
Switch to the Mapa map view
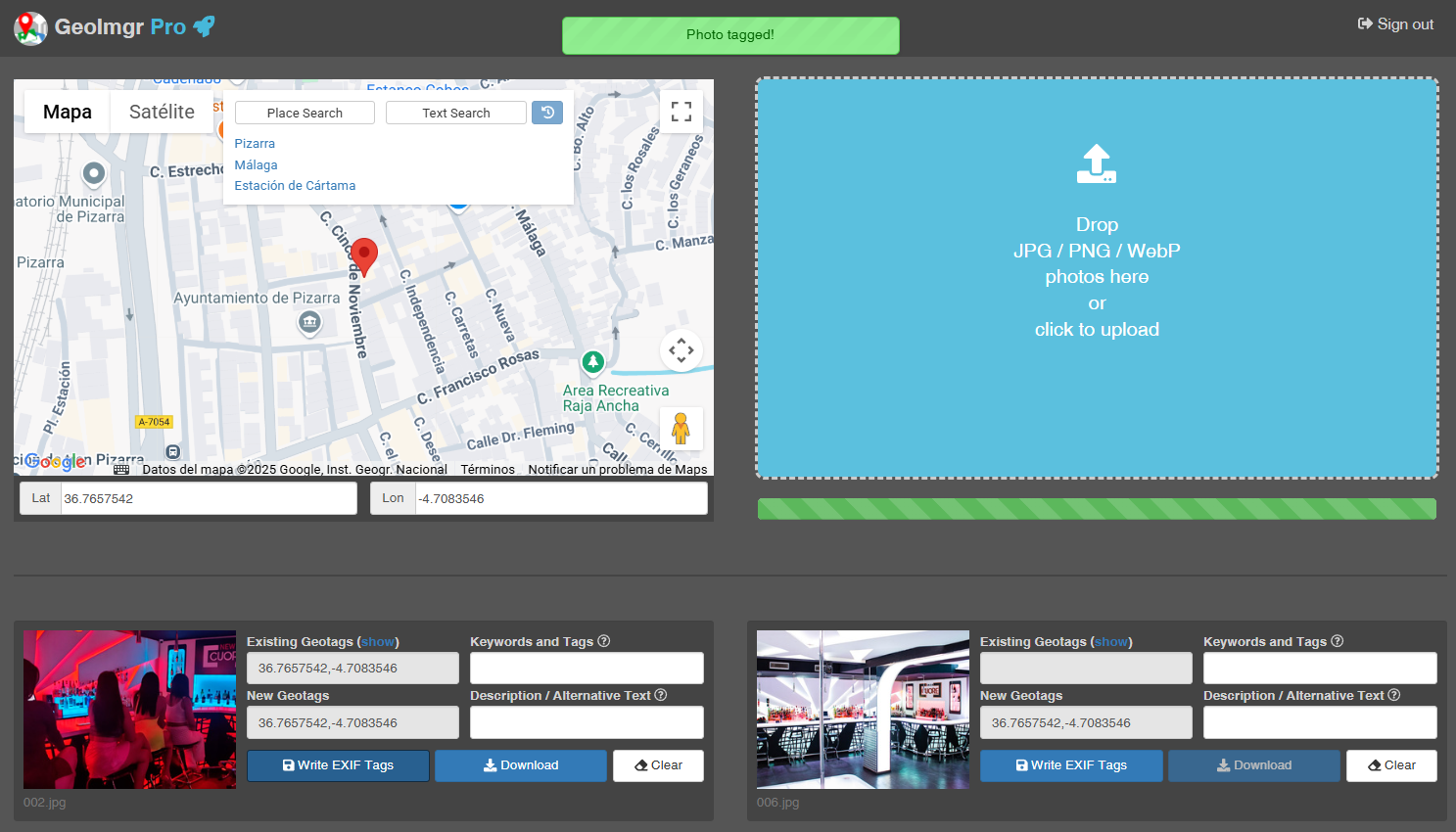(68, 112)
